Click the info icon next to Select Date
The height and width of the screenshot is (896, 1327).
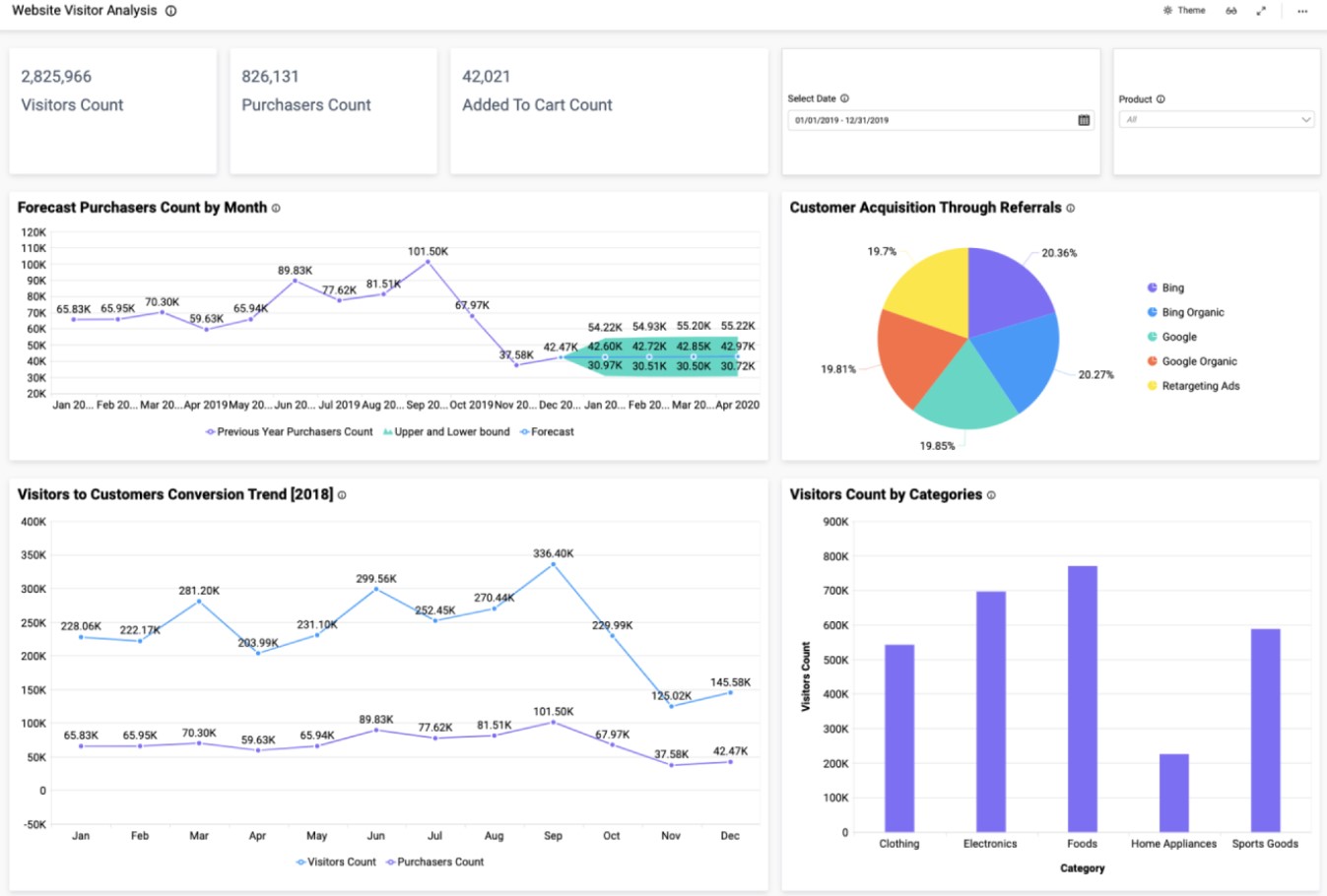click(844, 98)
